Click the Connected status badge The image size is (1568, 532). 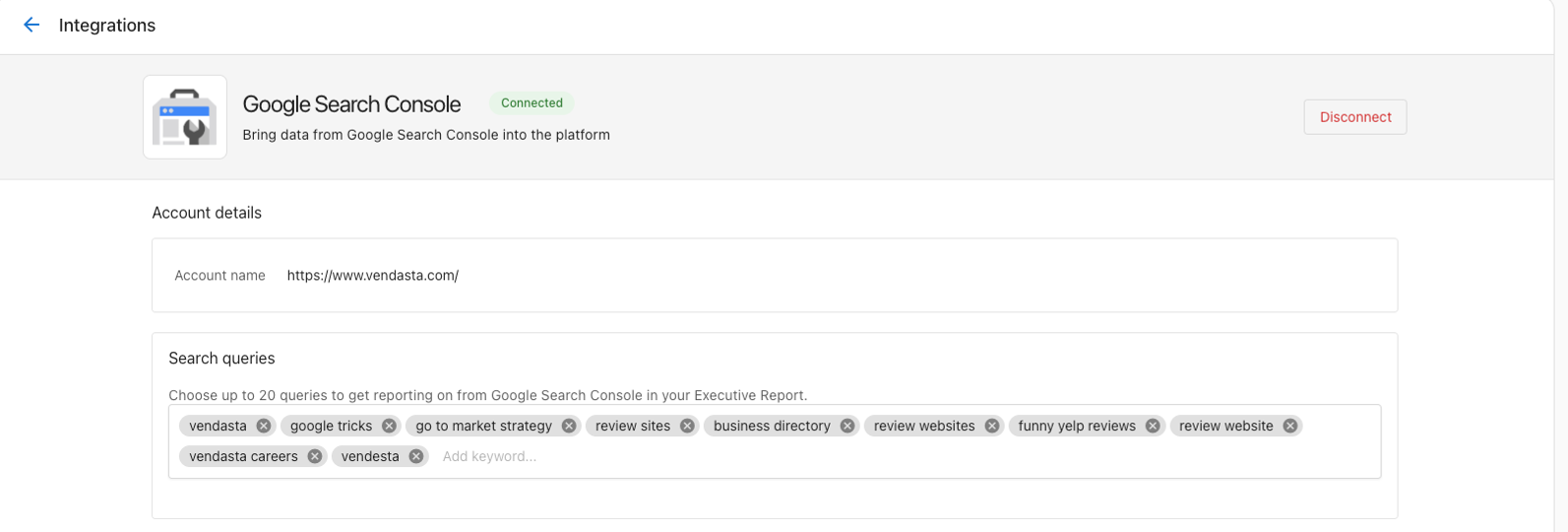coord(532,103)
